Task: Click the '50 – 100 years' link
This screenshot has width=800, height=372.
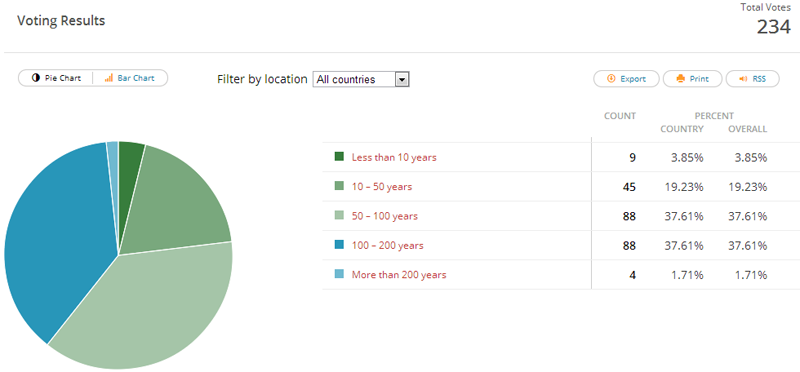Action: pyautogui.click(x=385, y=216)
